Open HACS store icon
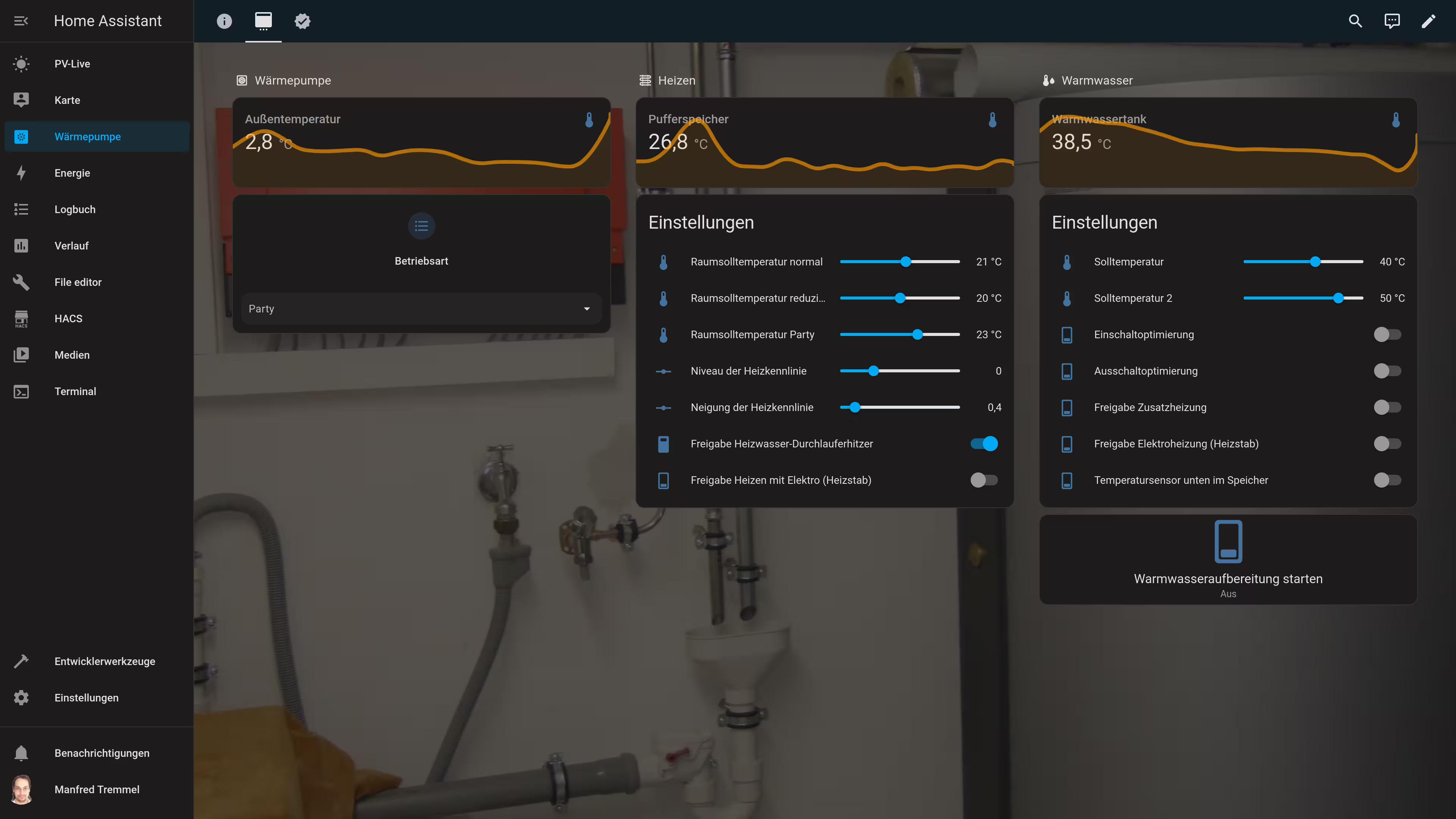This screenshot has height=819, width=1456. [x=21, y=319]
